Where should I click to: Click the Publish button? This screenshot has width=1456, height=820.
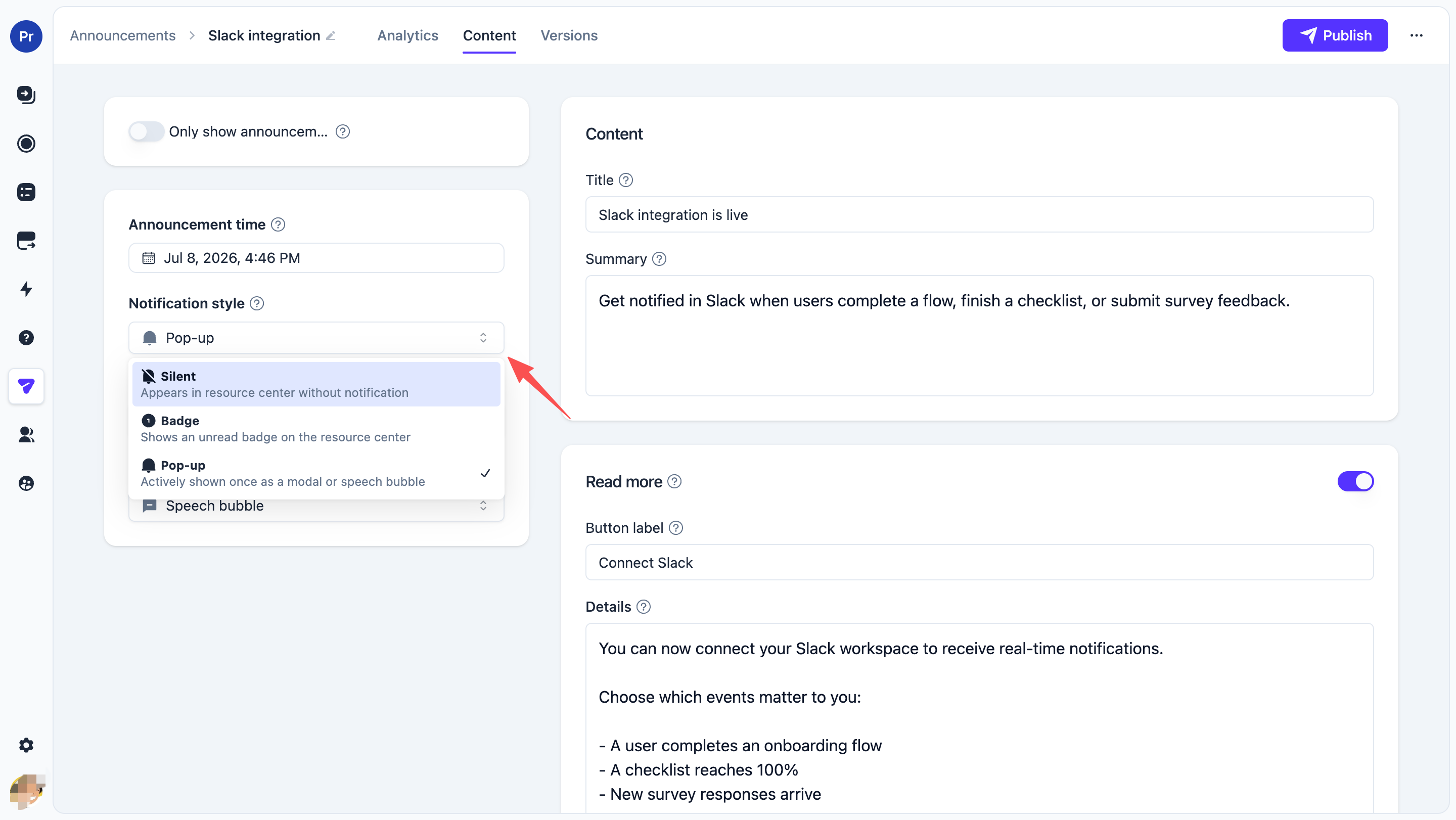pos(1335,35)
